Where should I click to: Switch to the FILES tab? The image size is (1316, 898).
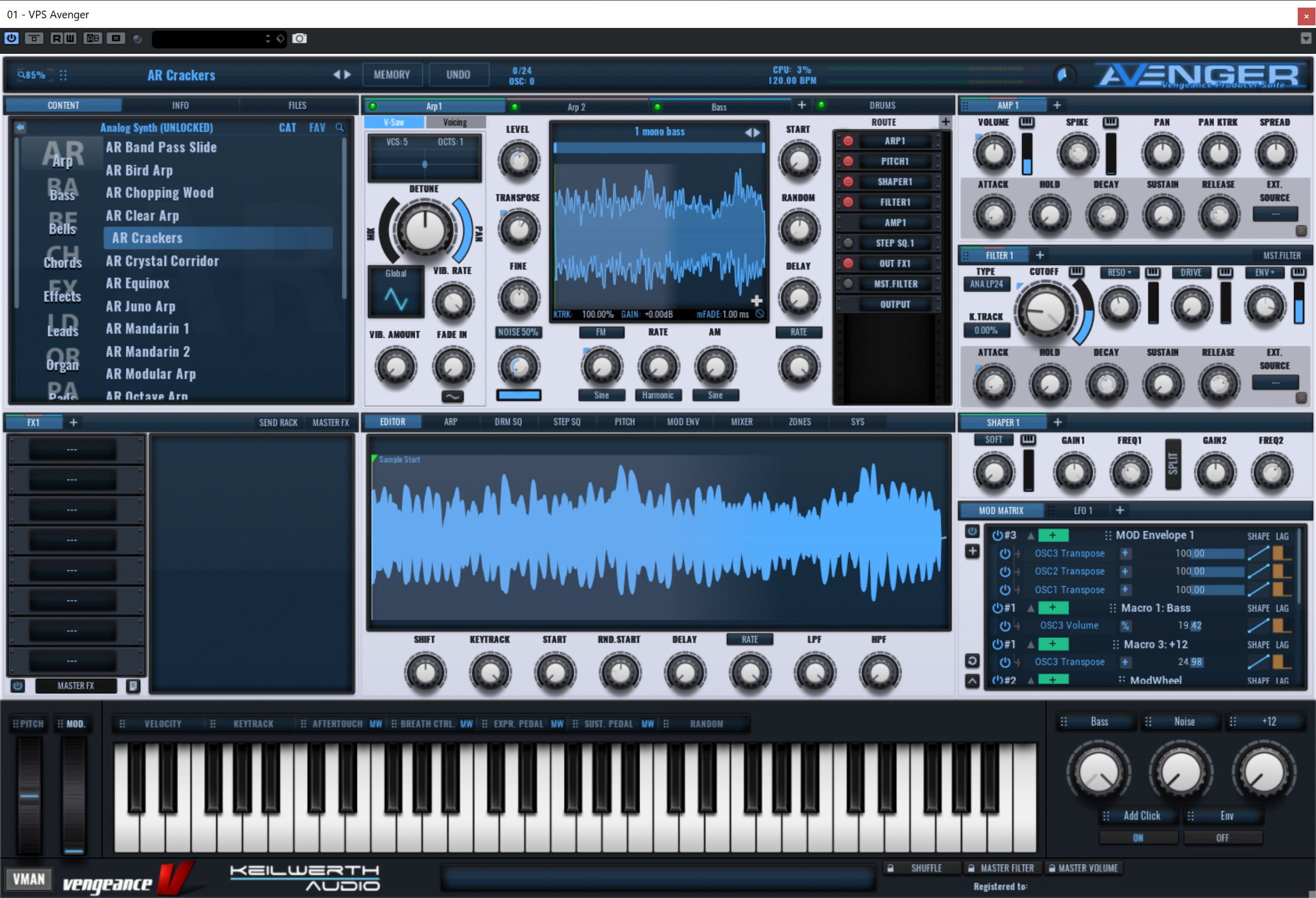298,105
